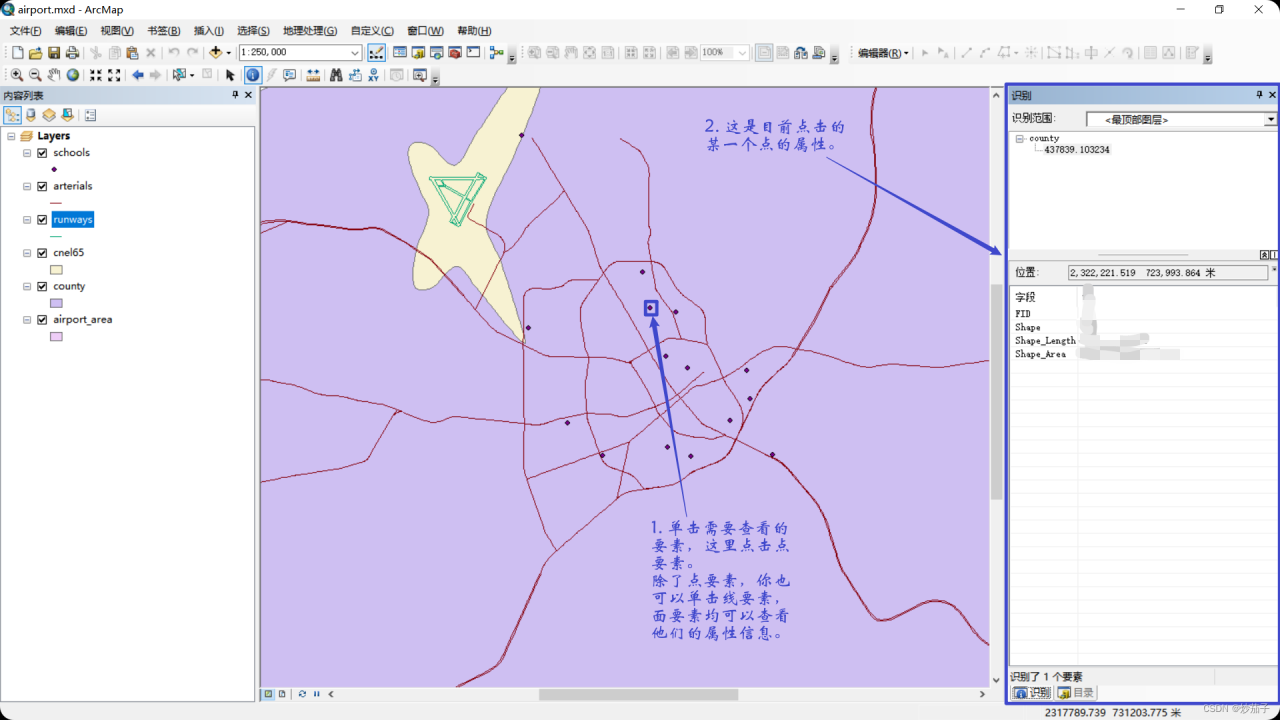Open the 地理处理(G) menu
Viewport: 1280px width, 720px height.
(309, 31)
